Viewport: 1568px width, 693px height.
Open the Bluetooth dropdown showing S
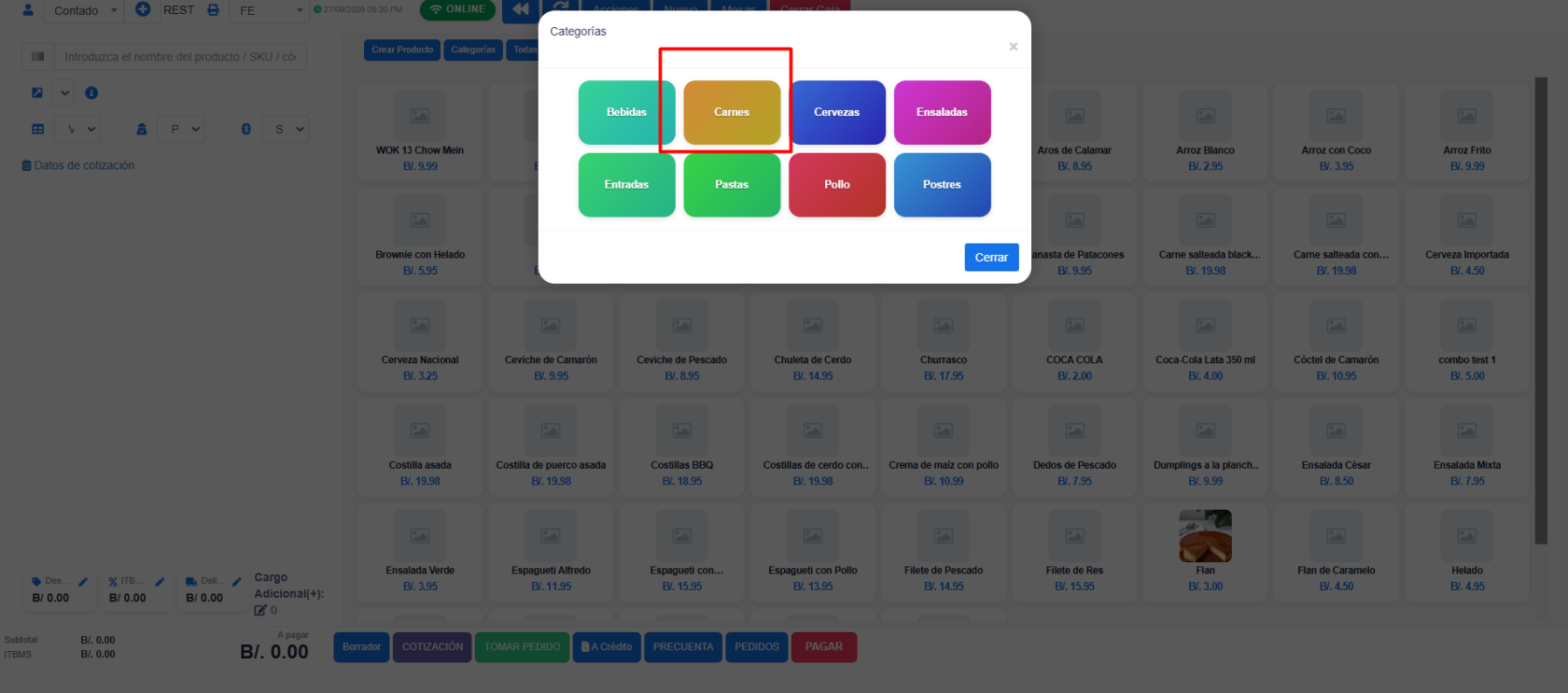[x=286, y=129]
